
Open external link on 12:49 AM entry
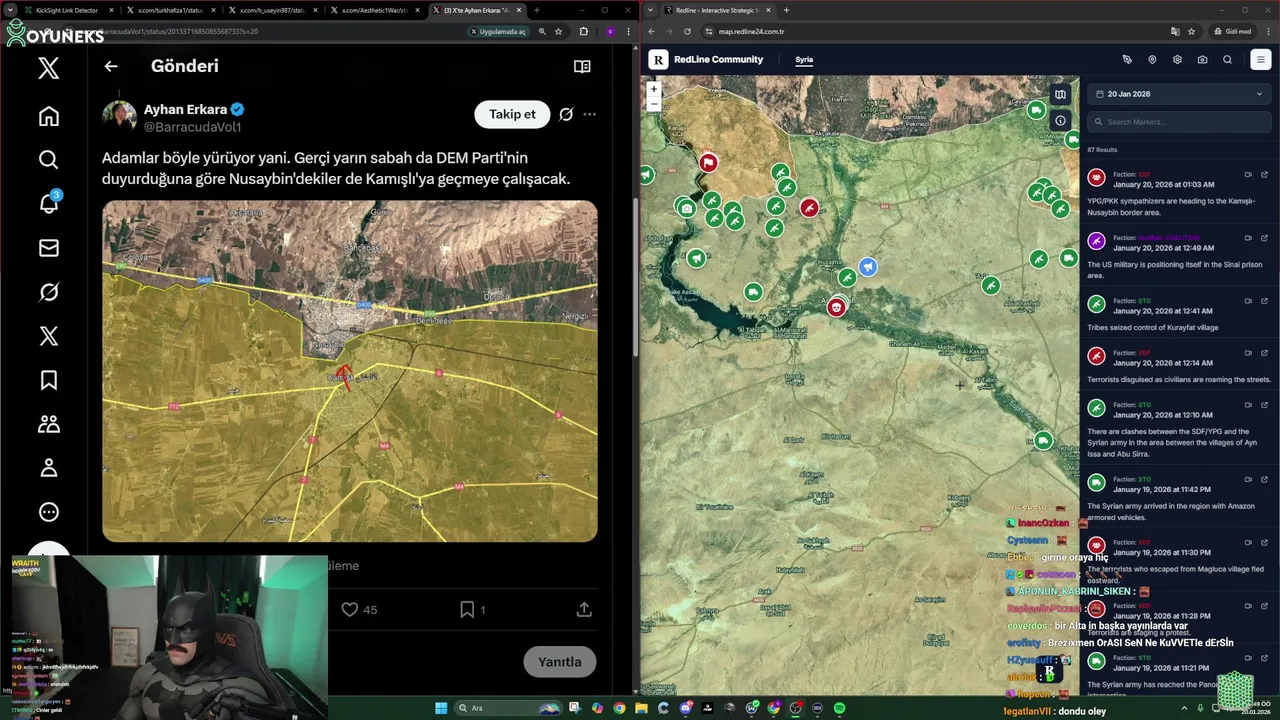coord(1264,238)
